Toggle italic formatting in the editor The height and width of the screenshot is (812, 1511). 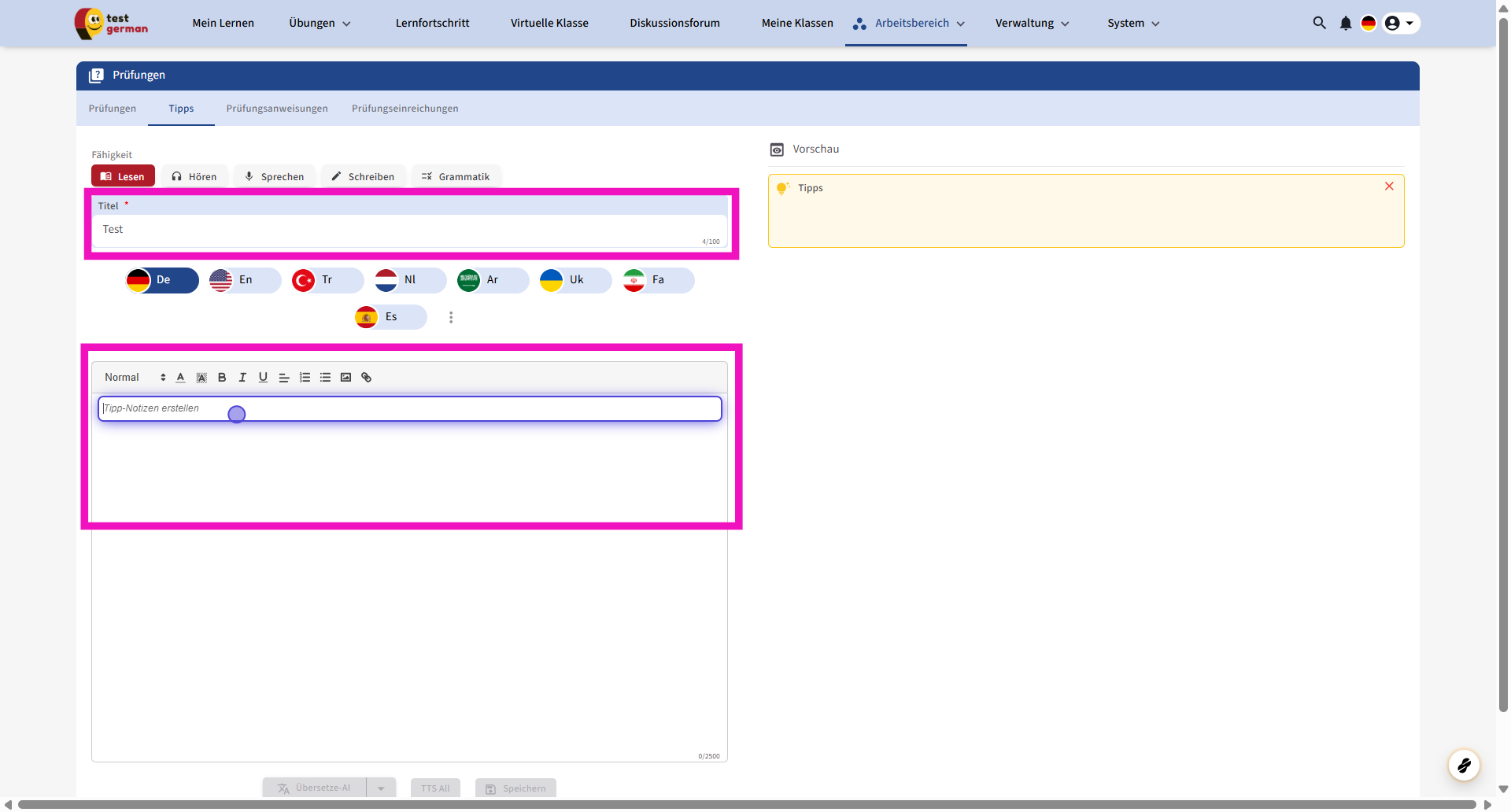(x=242, y=378)
